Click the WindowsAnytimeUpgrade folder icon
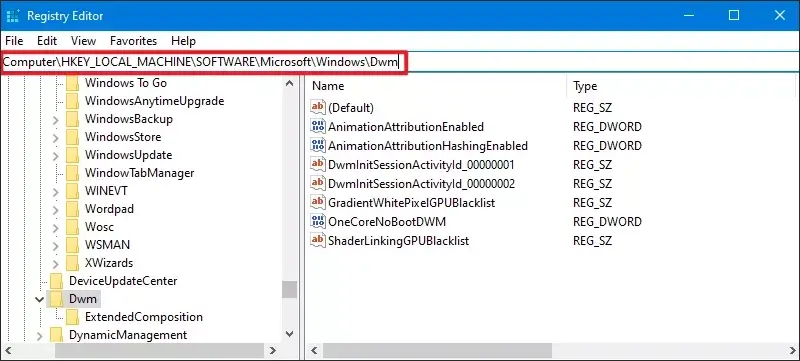Screen dimensions: 800x361 pos(72,100)
